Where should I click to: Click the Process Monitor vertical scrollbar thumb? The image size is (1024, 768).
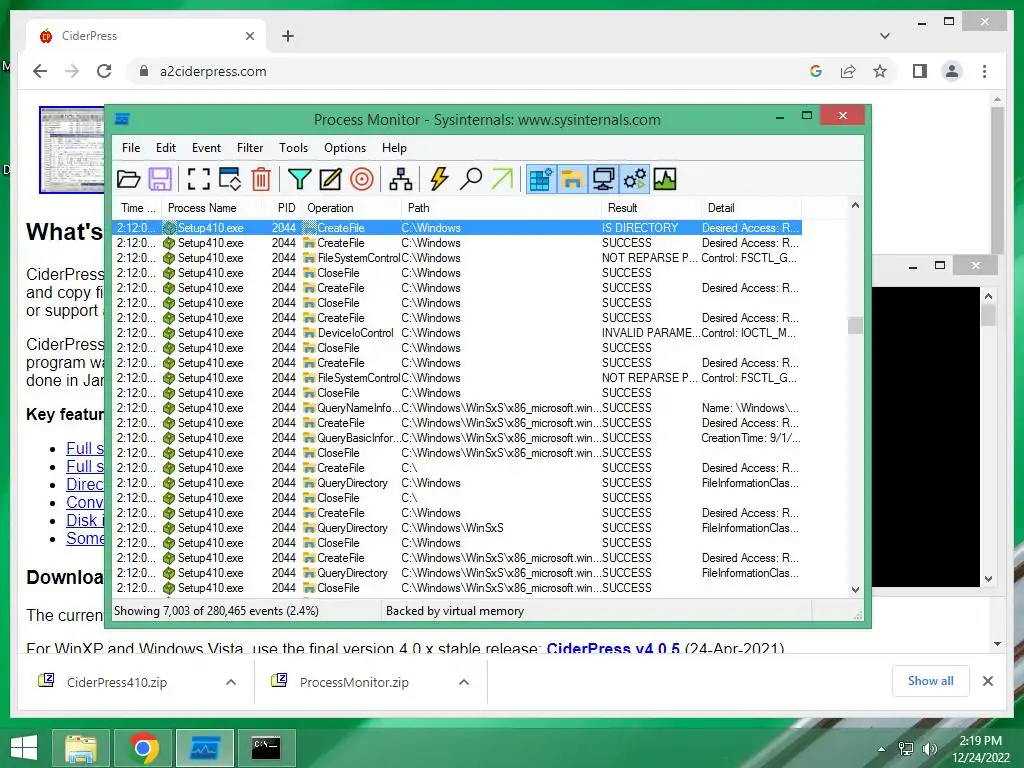pos(855,325)
